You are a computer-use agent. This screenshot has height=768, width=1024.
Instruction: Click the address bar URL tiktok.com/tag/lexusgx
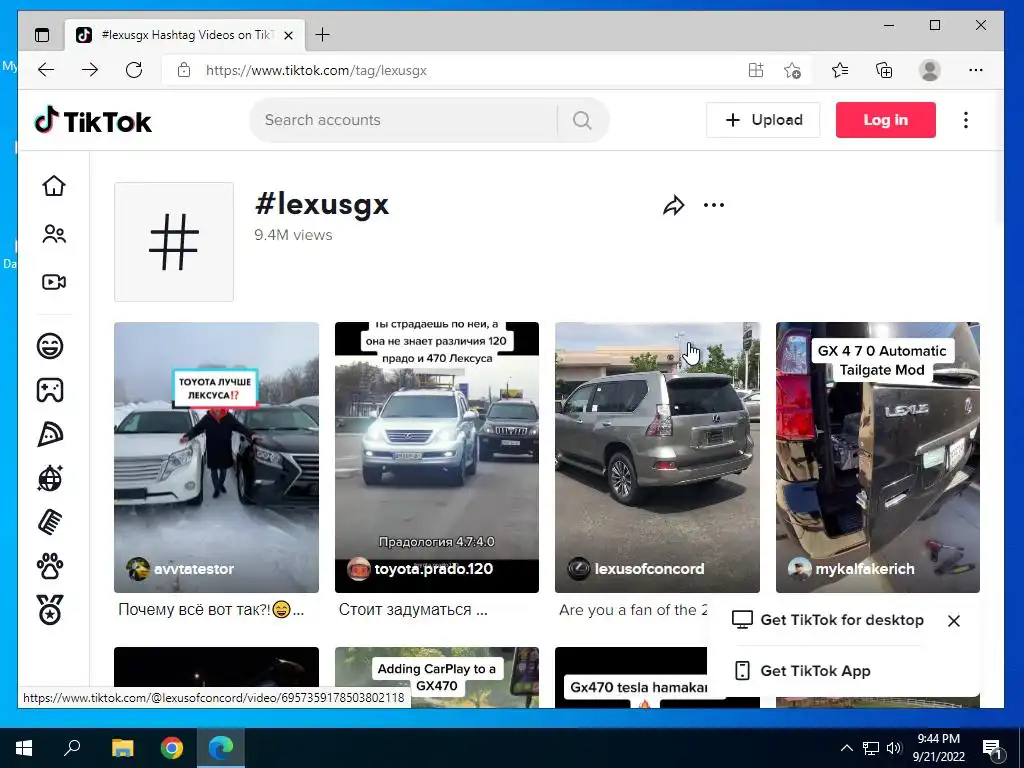pos(316,70)
